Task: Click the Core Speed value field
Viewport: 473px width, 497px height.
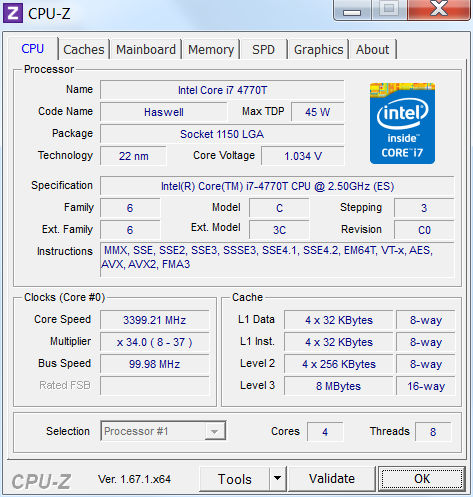Action: [x=155, y=320]
